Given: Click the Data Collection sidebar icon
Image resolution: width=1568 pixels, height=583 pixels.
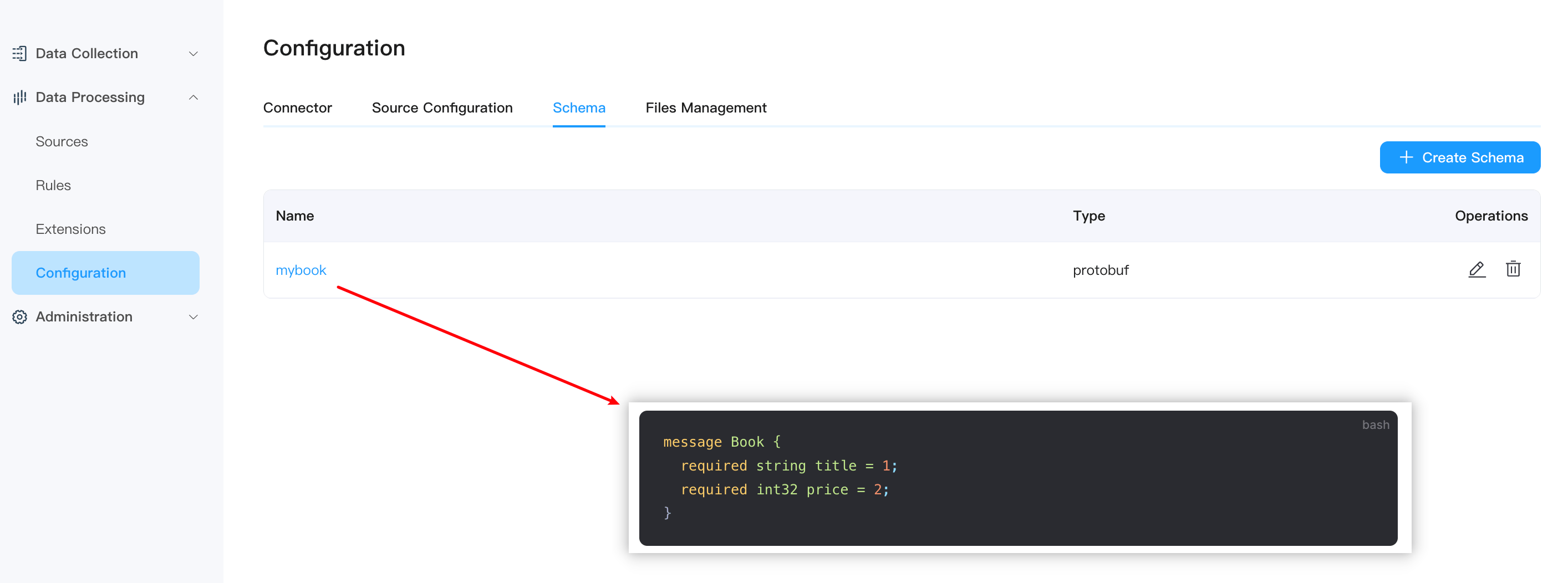Looking at the screenshot, I should point(19,54).
